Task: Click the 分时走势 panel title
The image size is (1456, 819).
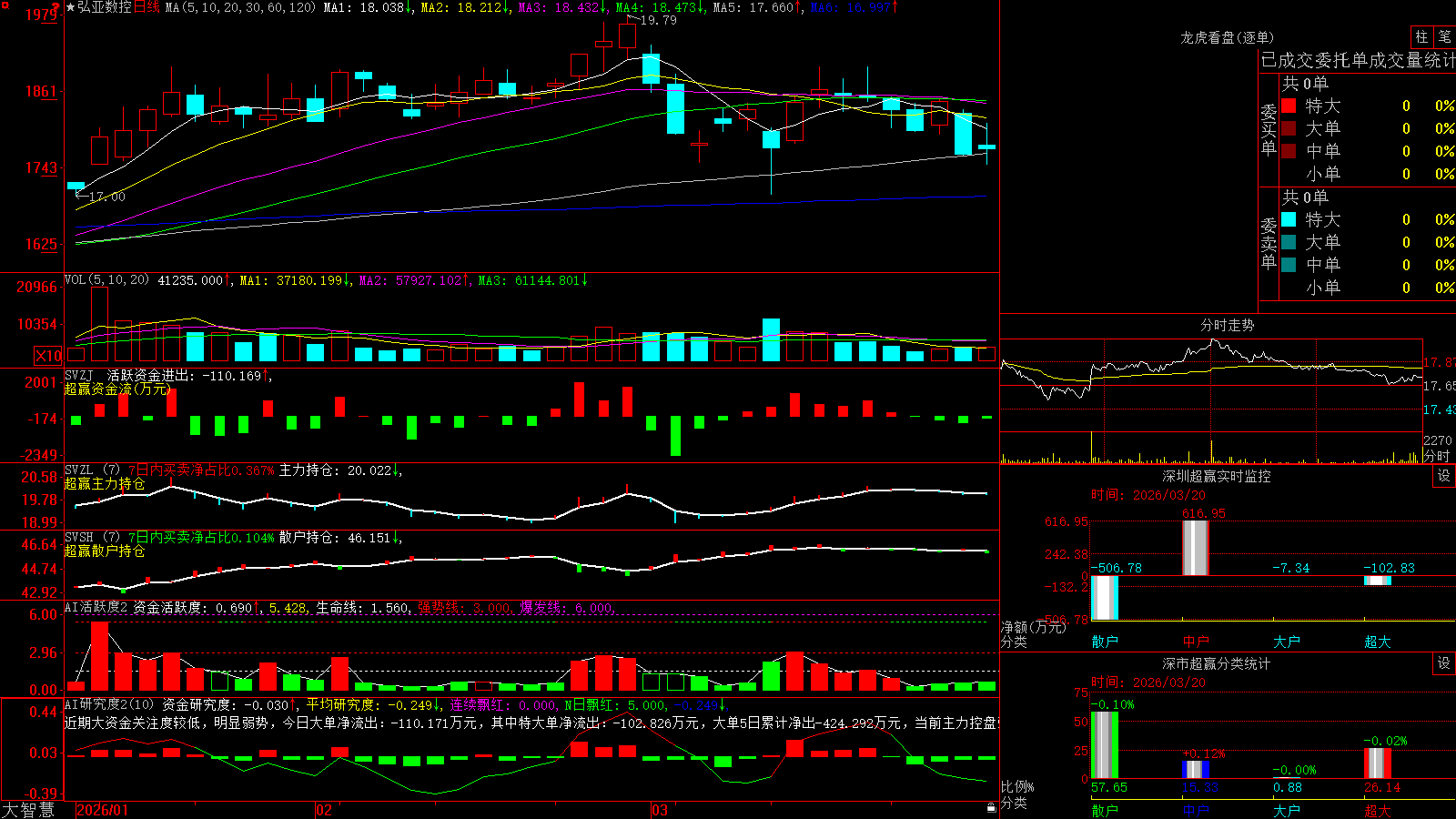Action: point(1227,325)
